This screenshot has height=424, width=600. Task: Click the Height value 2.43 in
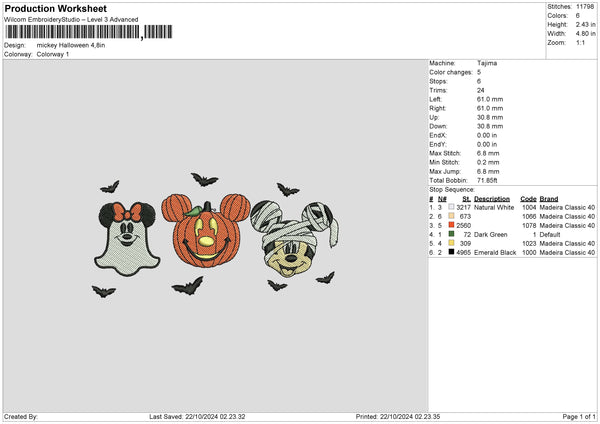pyautogui.click(x=585, y=24)
